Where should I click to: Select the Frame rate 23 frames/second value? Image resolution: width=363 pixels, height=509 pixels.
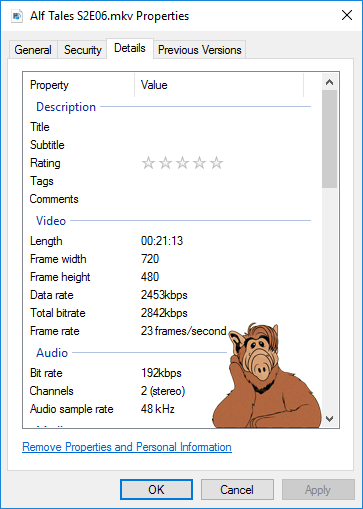[x=184, y=331]
